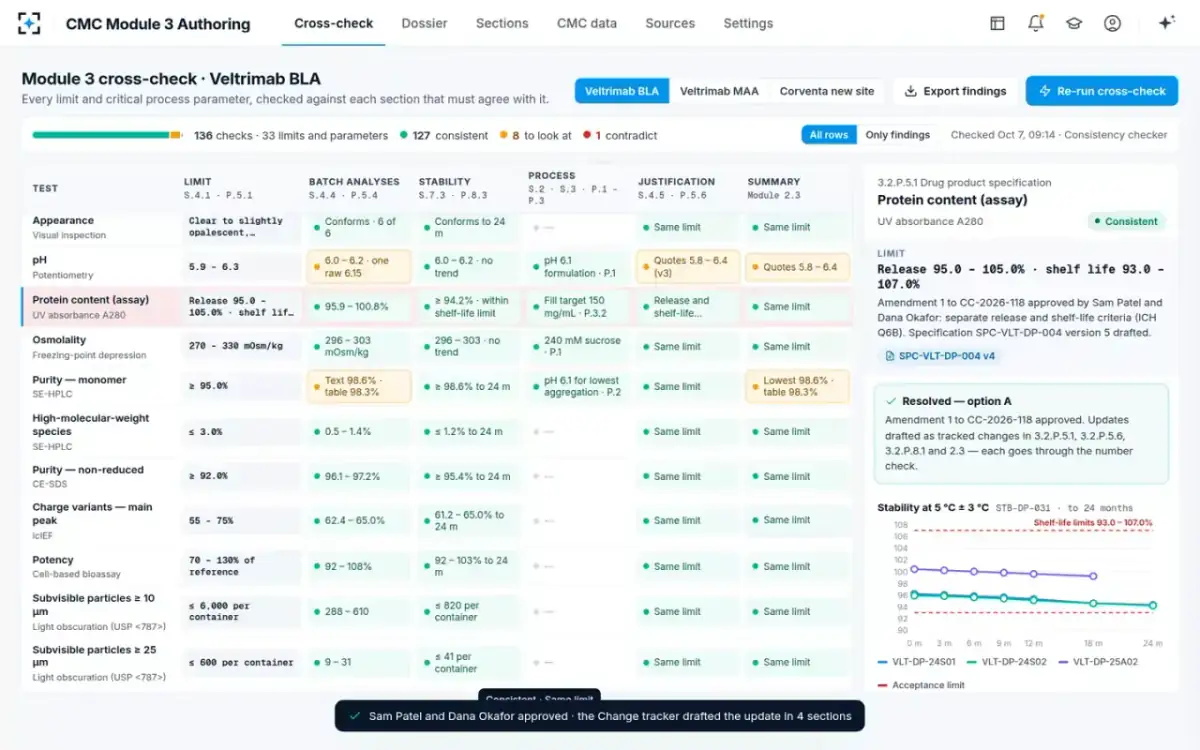This screenshot has width=1200, height=750.
Task: Open the layout panel icon
Action: coord(997,23)
